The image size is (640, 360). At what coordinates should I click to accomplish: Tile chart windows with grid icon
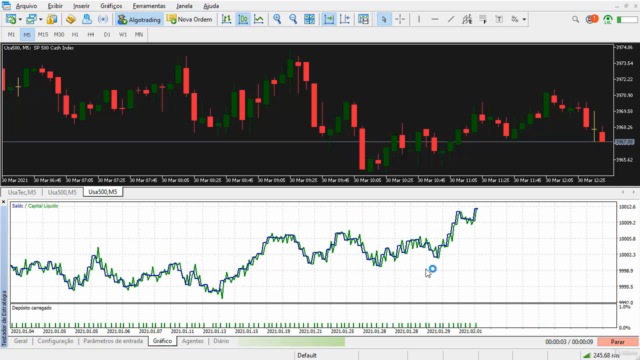point(309,19)
